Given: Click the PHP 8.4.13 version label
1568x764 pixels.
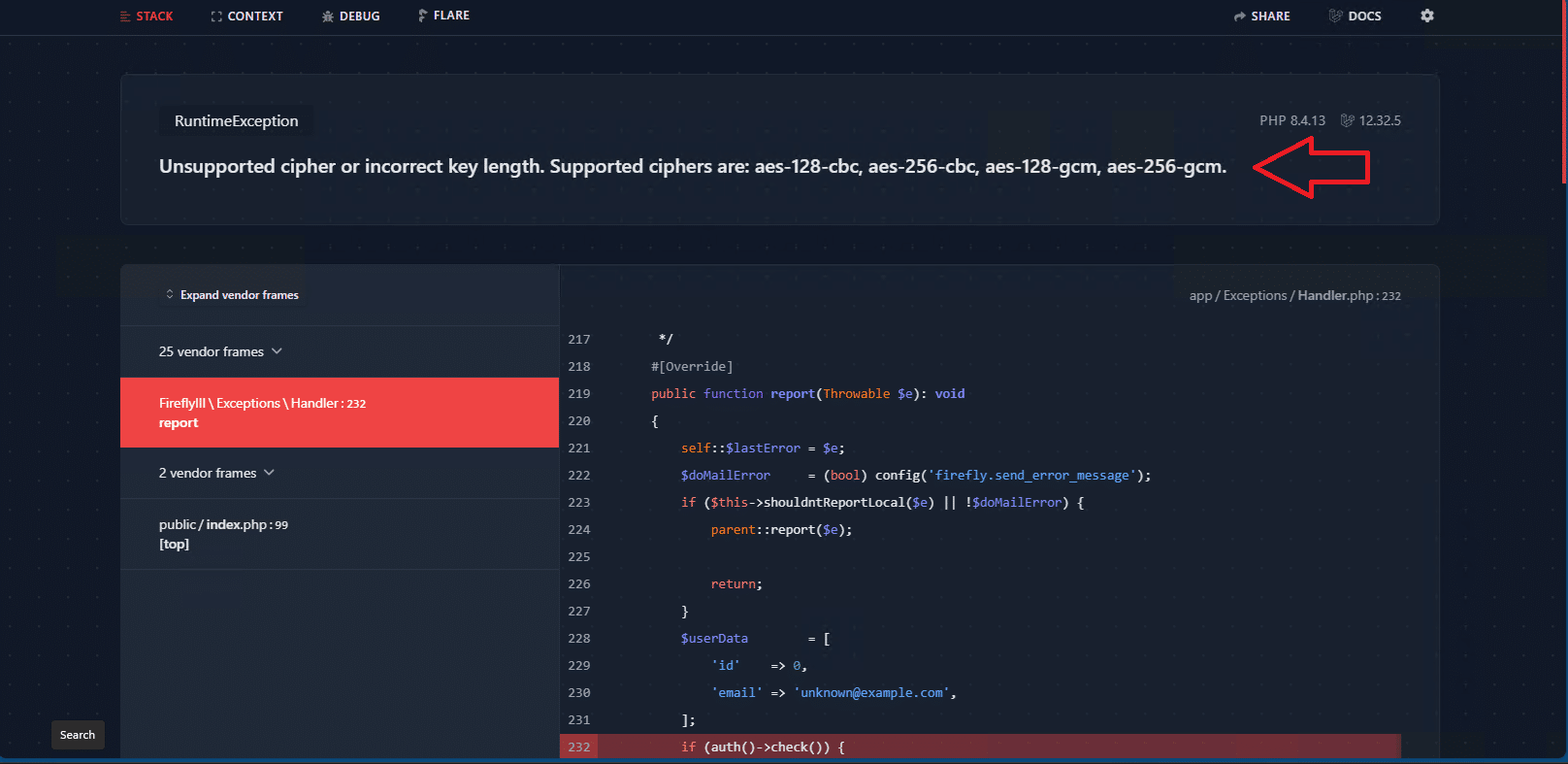Looking at the screenshot, I should tap(1291, 120).
